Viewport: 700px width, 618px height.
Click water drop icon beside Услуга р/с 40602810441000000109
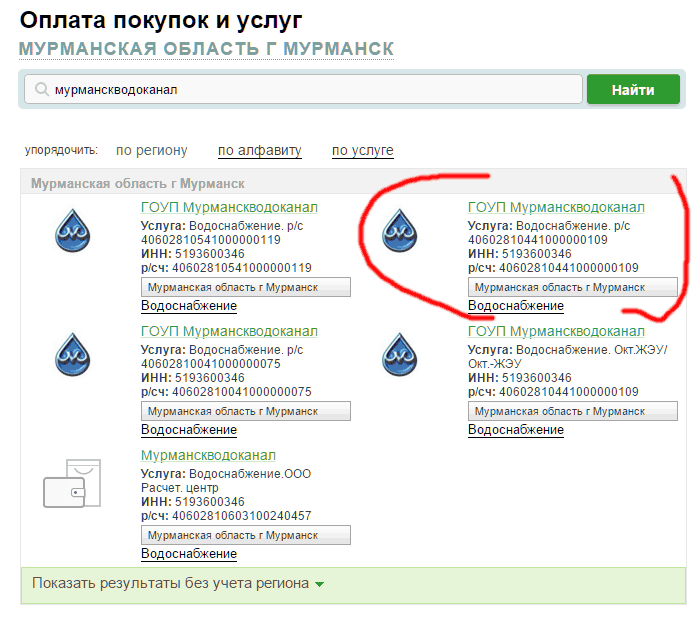(x=400, y=230)
